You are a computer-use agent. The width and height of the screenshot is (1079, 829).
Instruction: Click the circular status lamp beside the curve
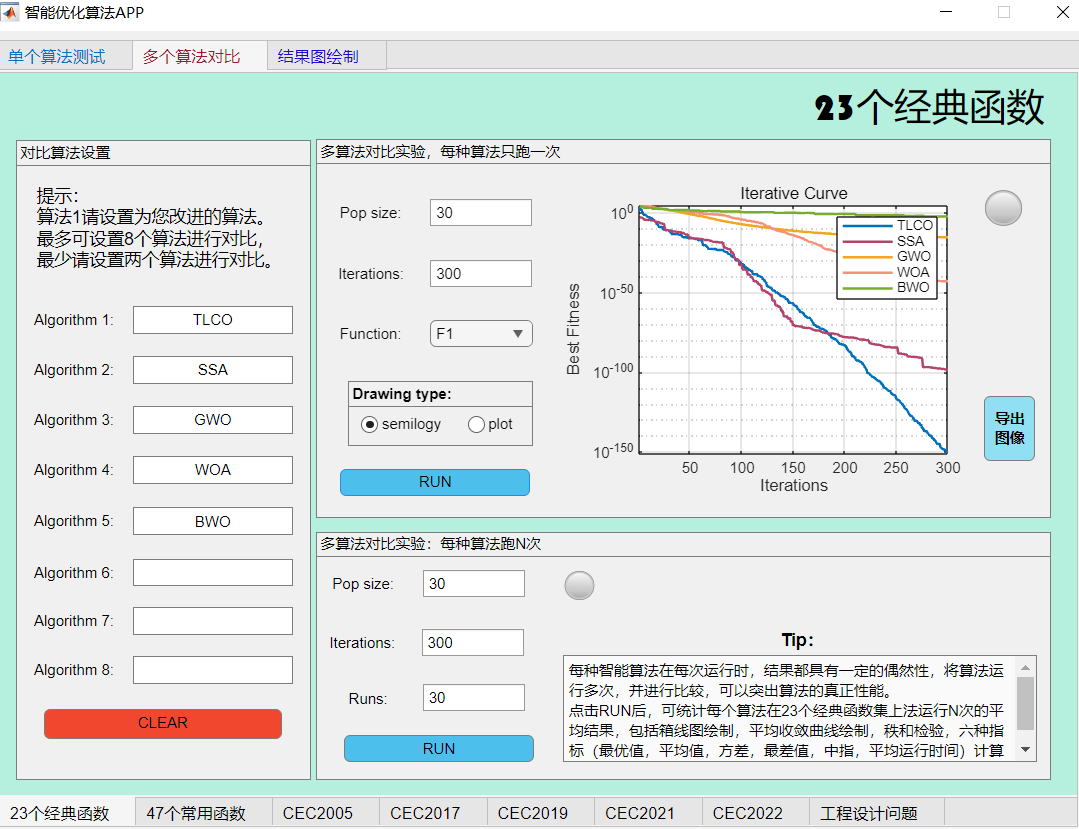pos(1002,208)
